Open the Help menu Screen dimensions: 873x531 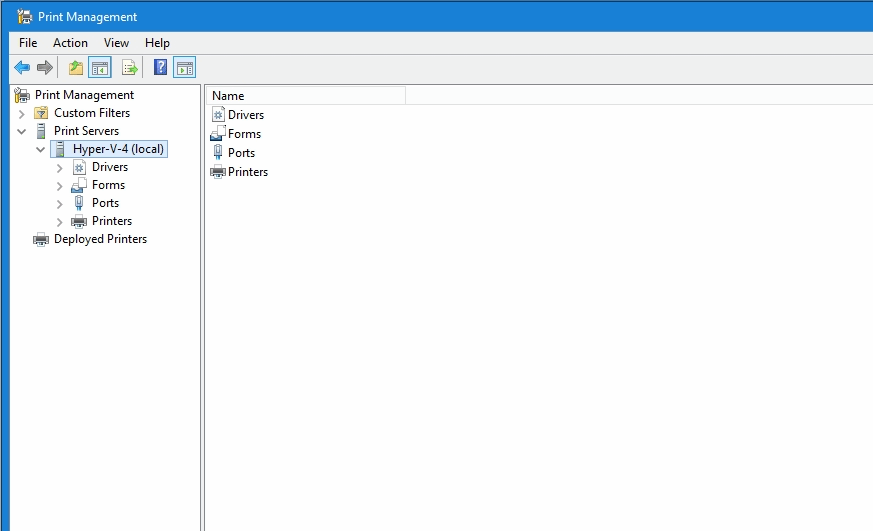pyautogui.click(x=157, y=43)
